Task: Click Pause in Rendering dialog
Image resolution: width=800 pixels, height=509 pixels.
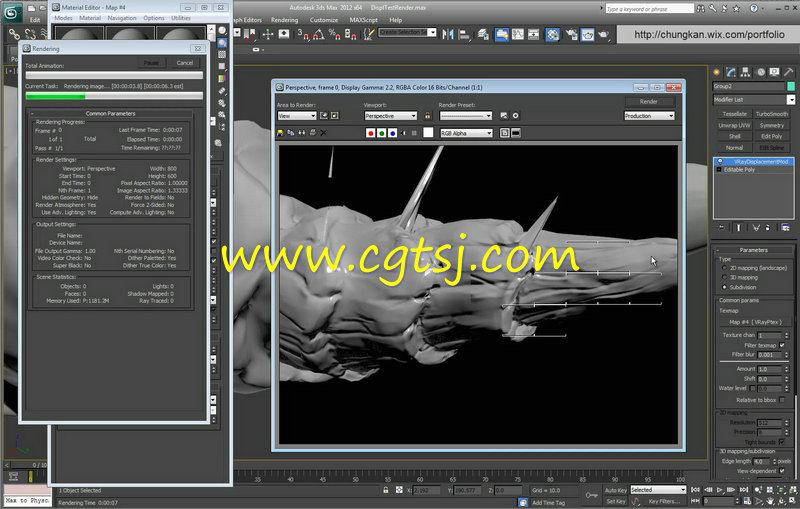Action: [x=151, y=63]
